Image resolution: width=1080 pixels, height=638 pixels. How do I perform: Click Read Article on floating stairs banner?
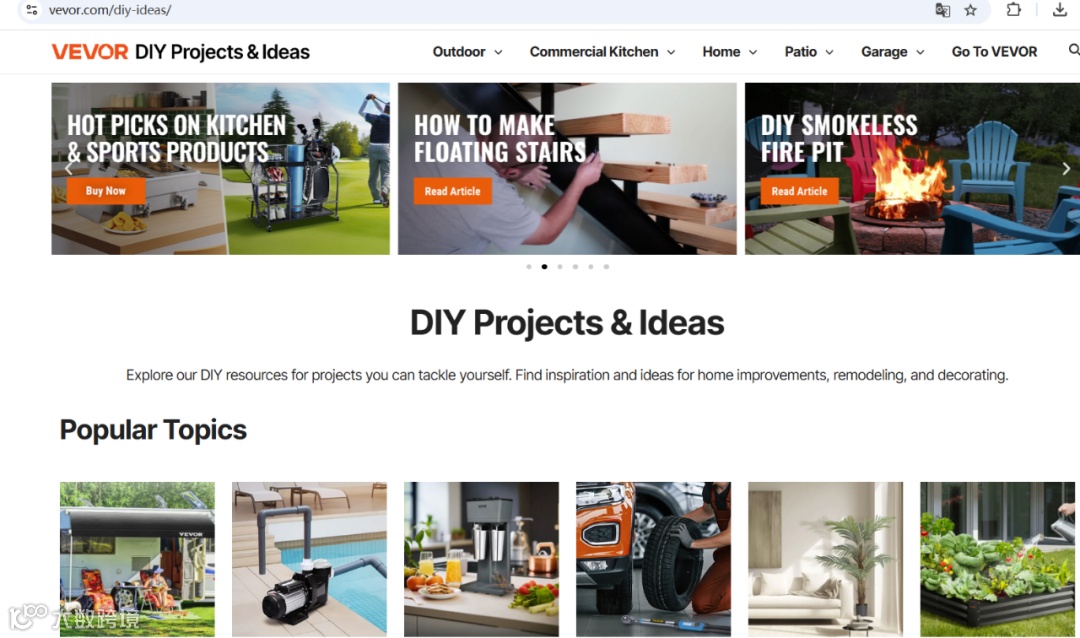coord(453,191)
